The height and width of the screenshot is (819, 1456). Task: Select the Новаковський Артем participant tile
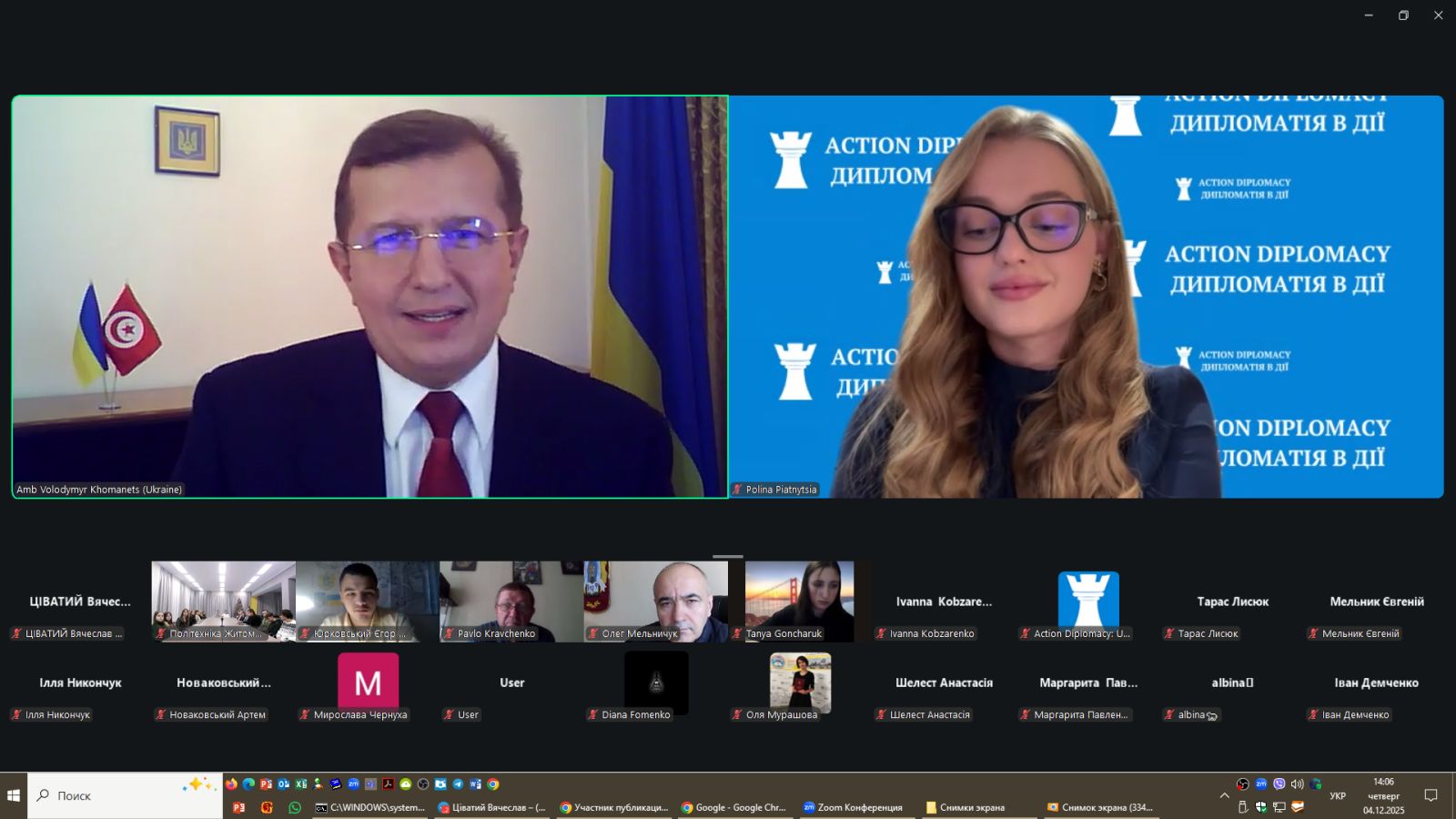click(224, 682)
